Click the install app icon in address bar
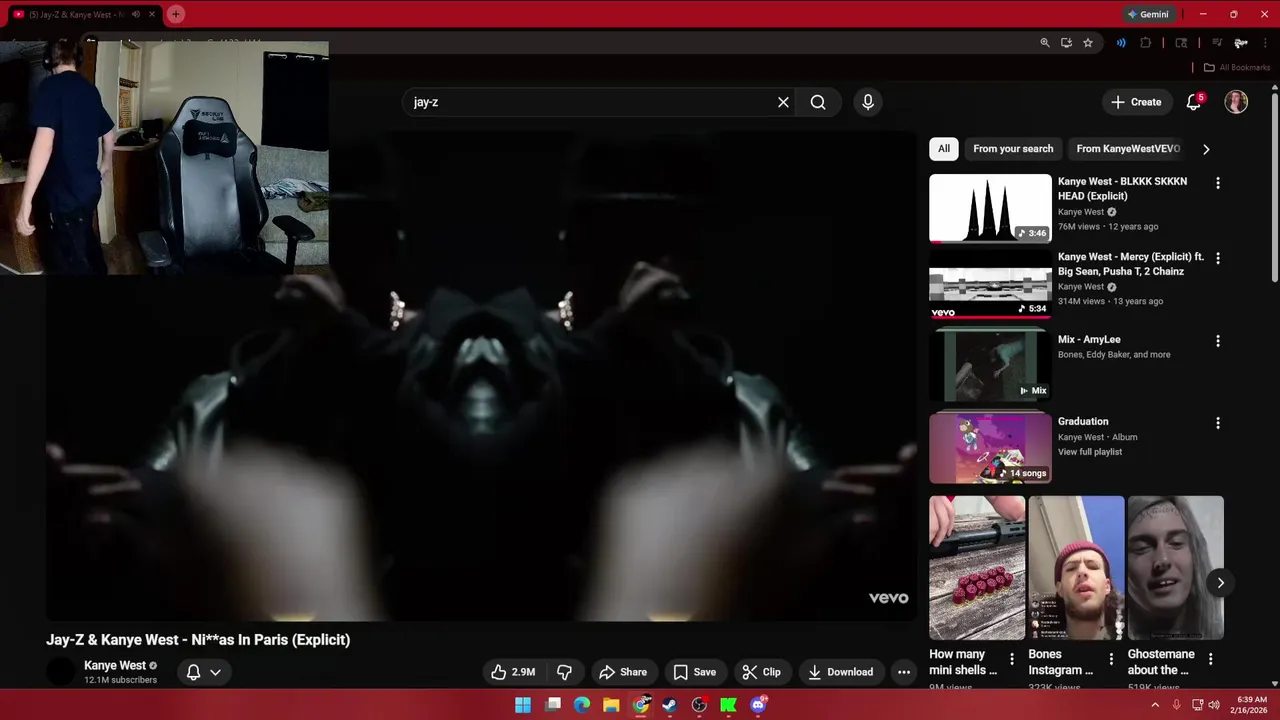The width and height of the screenshot is (1280, 720). 1066,43
